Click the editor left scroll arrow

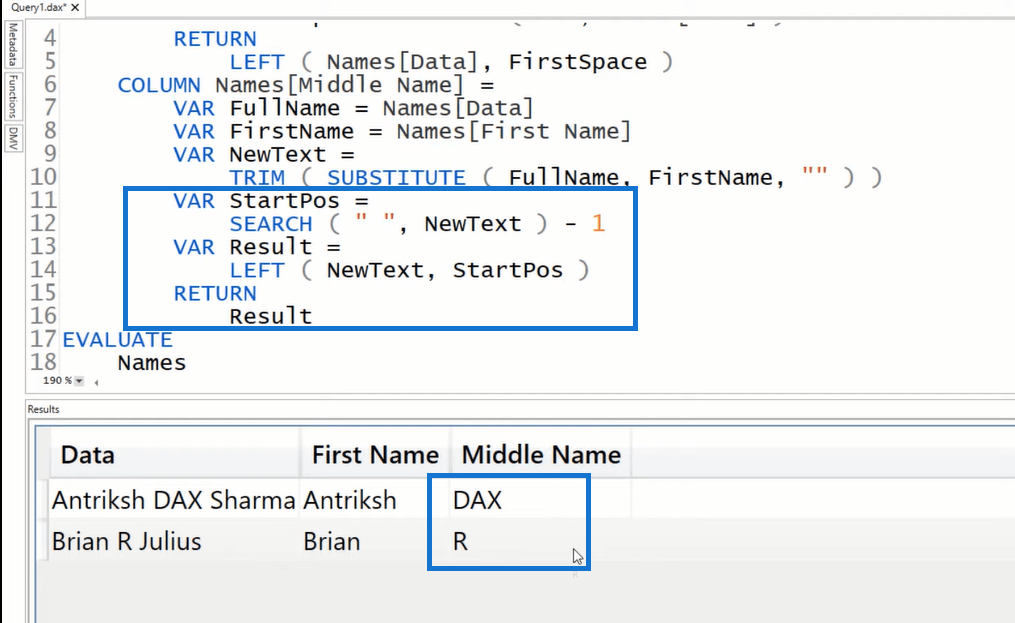click(96, 382)
